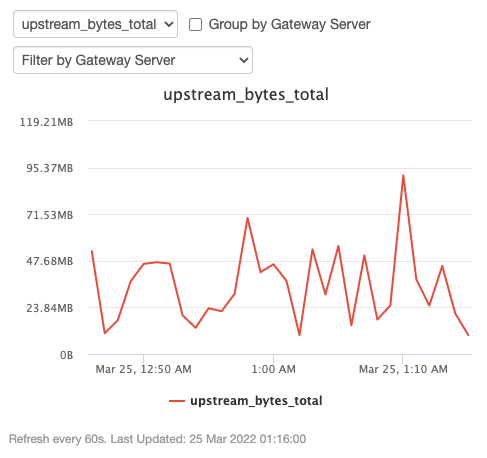Click the 0B axis label

tap(66, 355)
